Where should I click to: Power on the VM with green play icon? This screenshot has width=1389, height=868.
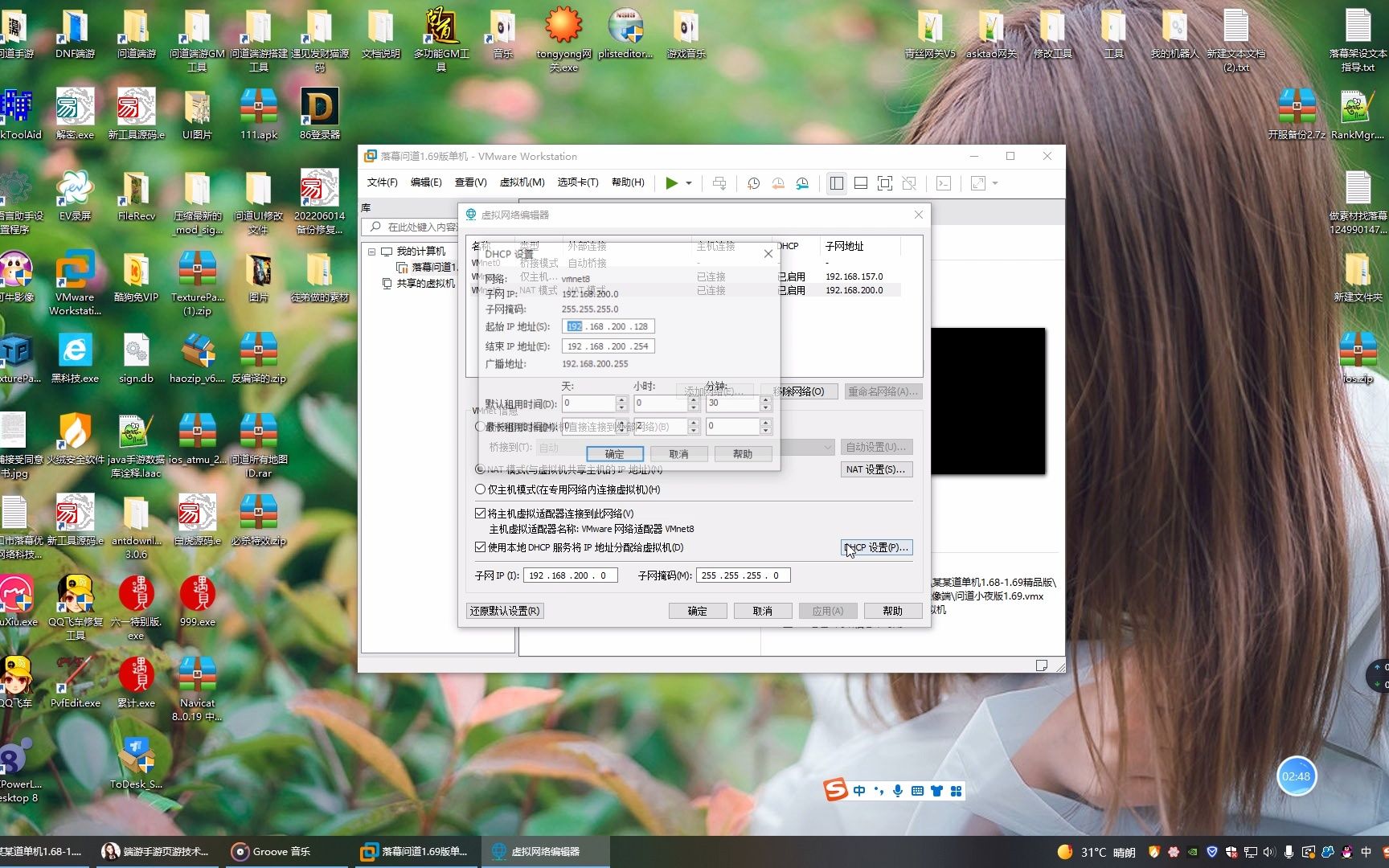pyautogui.click(x=671, y=183)
